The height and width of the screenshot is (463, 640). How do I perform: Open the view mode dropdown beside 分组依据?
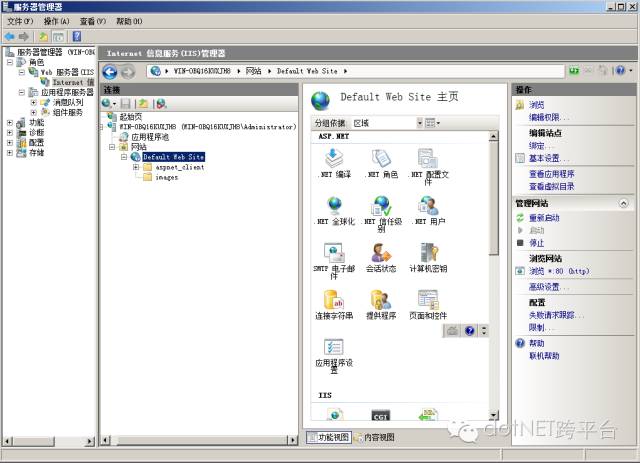pos(432,123)
